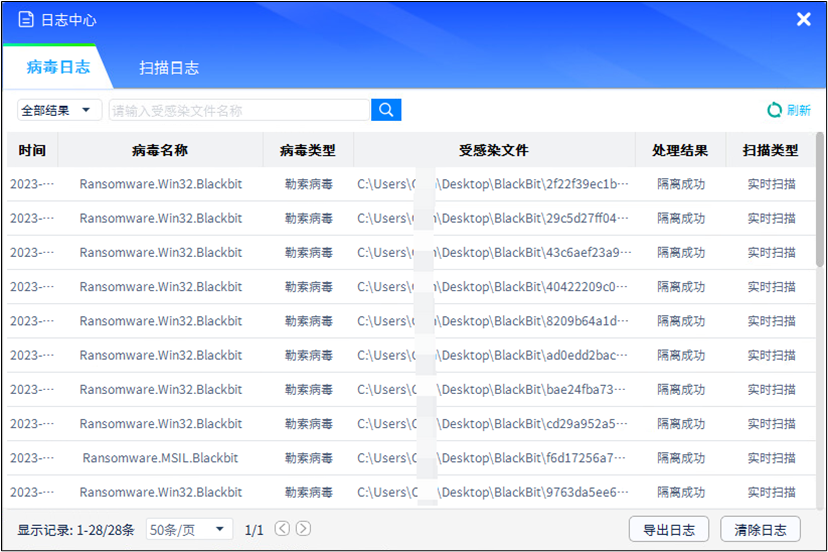Go to previous page arrow icon
The height and width of the screenshot is (552, 828).
(282, 529)
